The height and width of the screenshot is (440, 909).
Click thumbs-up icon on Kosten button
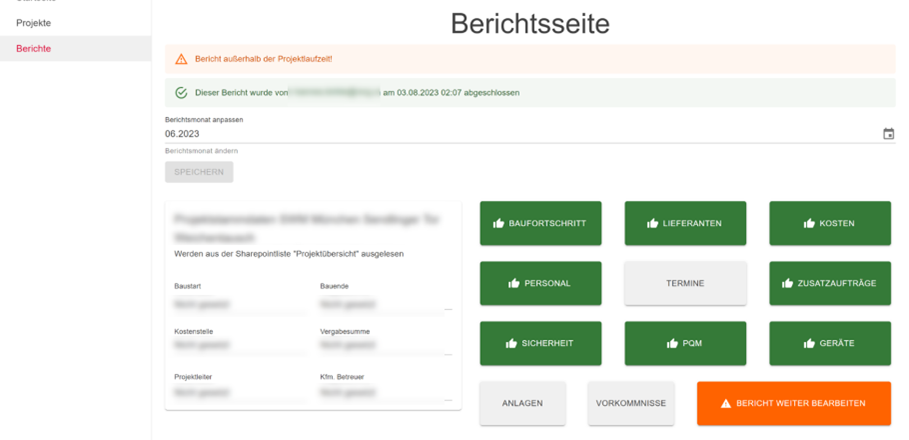pos(808,224)
